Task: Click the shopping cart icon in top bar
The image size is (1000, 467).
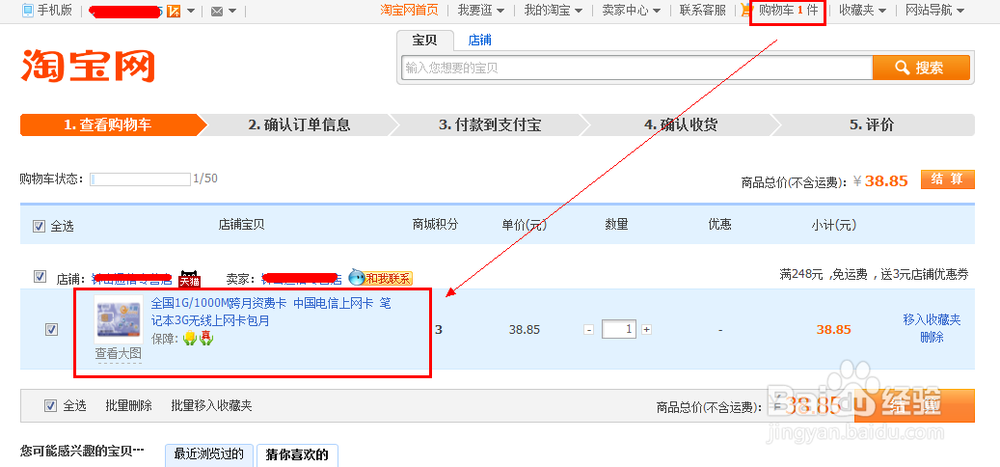Action: [x=747, y=10]
